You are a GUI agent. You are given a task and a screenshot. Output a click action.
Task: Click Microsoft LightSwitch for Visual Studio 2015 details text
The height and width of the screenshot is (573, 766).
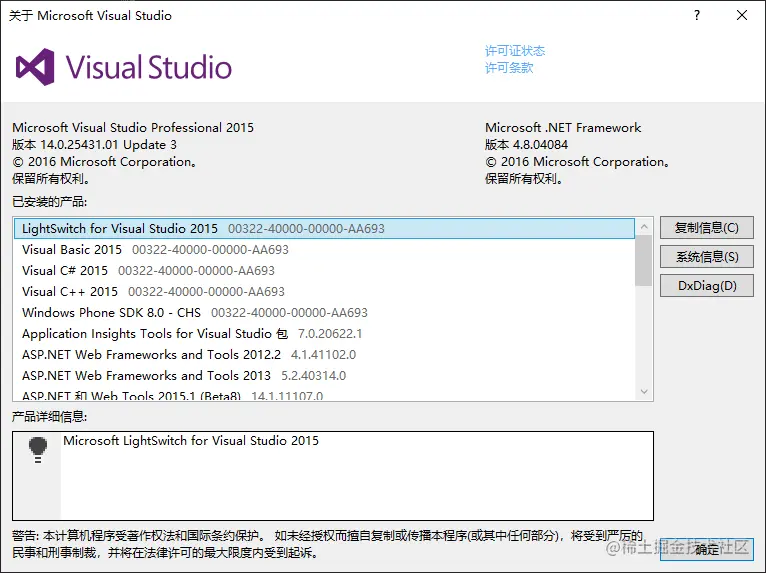click(x=191, y=441)
